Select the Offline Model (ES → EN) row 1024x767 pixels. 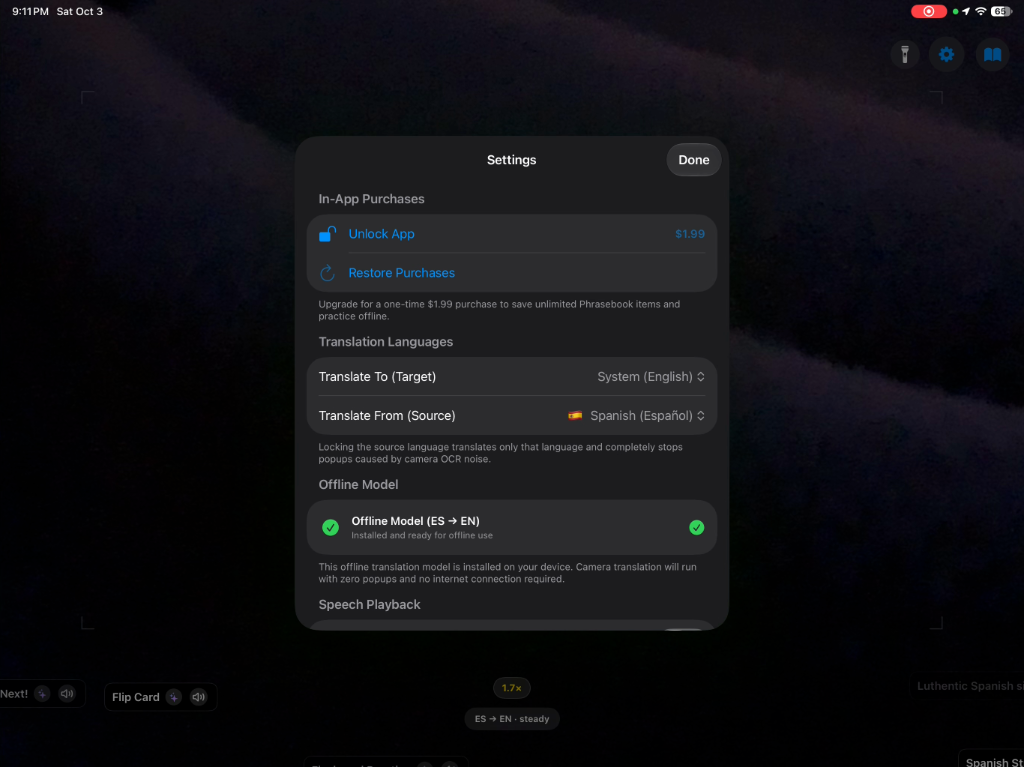point(512,527)
